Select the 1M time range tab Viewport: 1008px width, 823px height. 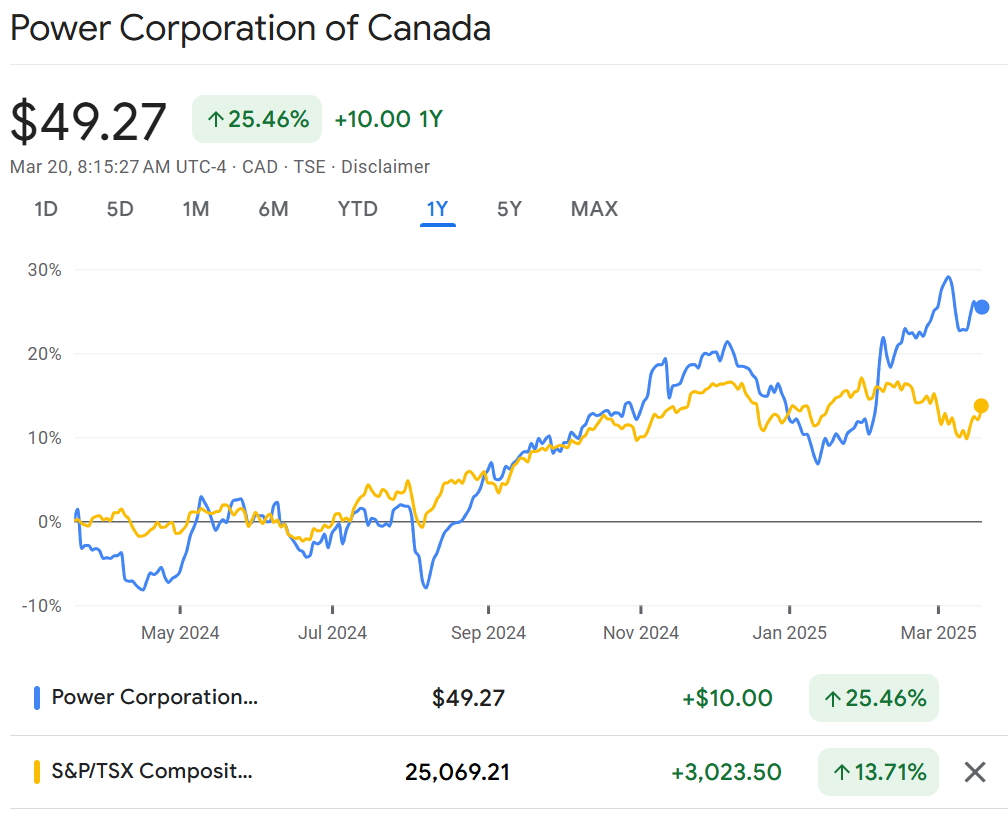pos(196,209)
